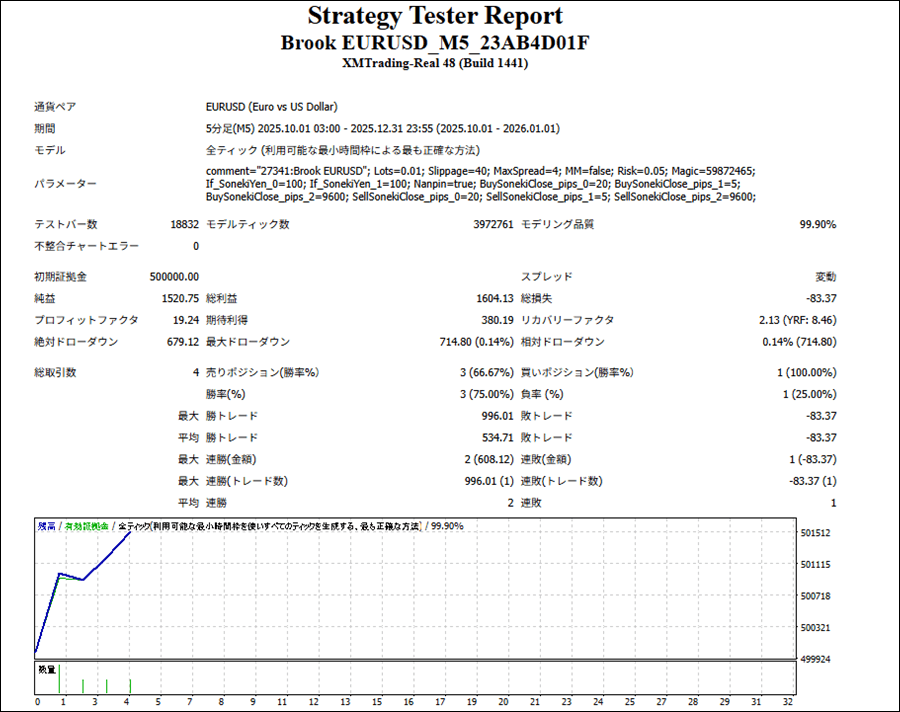The height and width of the screenshot is (712, 900).
Task: Click the first green volume bar
Action: (x=60, y=679)
